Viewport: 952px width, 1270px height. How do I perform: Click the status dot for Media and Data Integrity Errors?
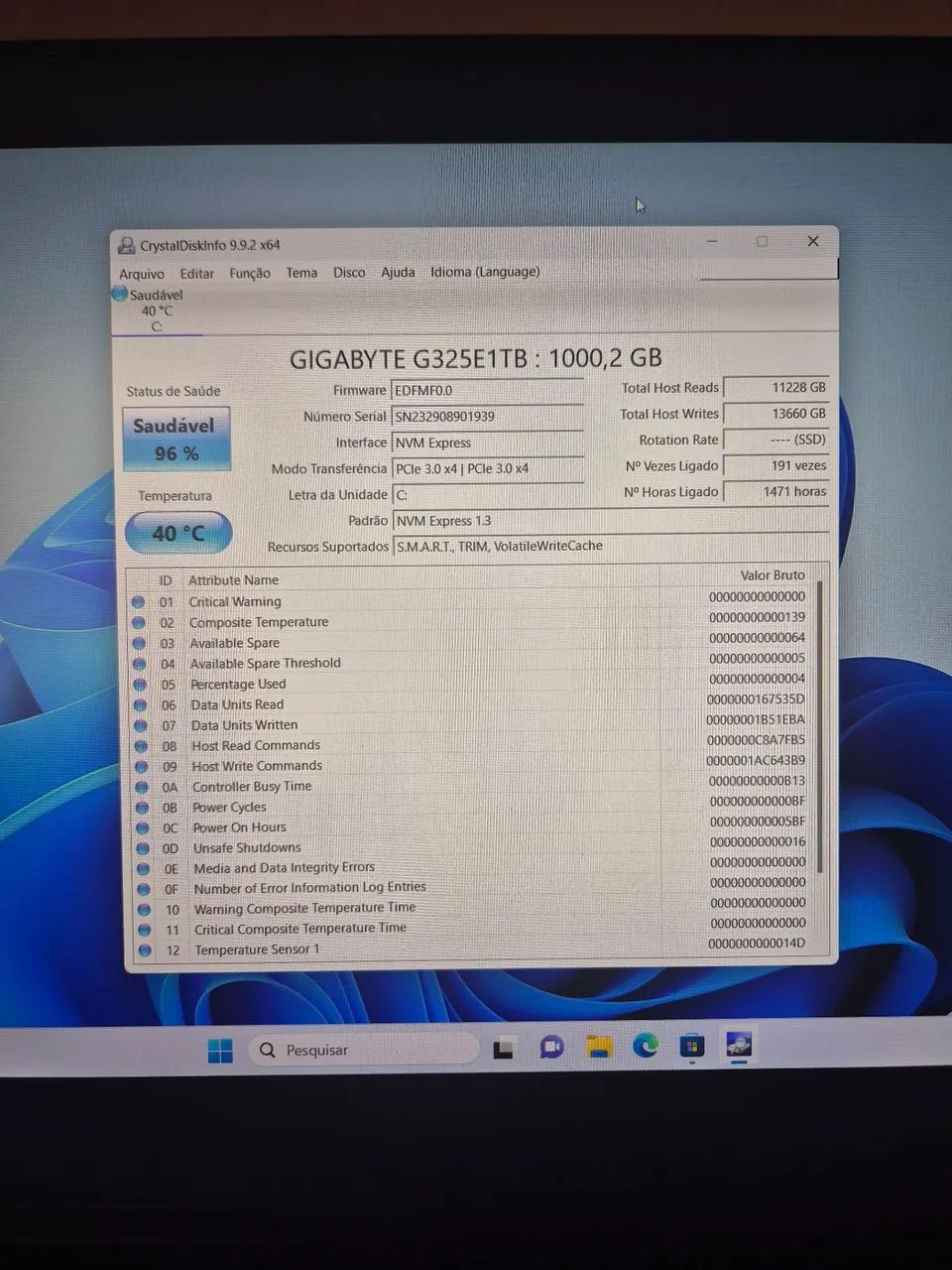144,868
